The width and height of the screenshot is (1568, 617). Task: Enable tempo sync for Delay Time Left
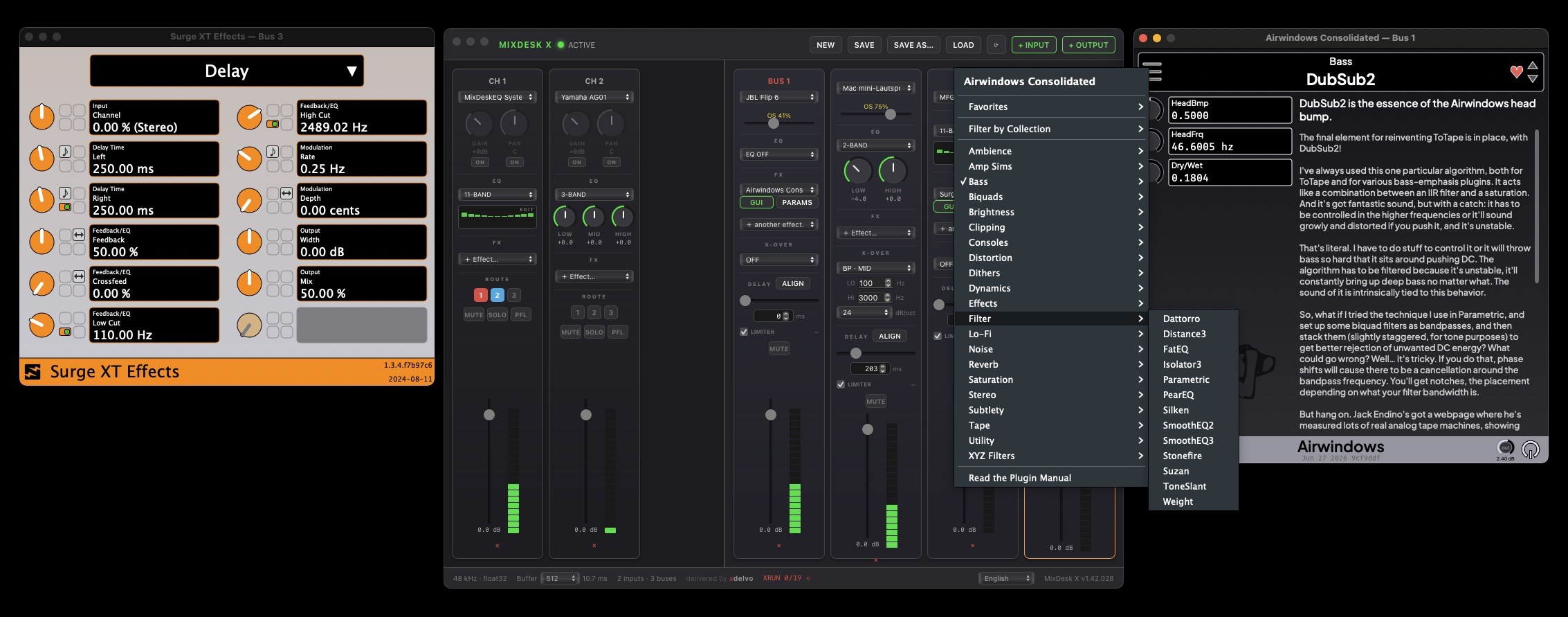[x=65, y=152]
